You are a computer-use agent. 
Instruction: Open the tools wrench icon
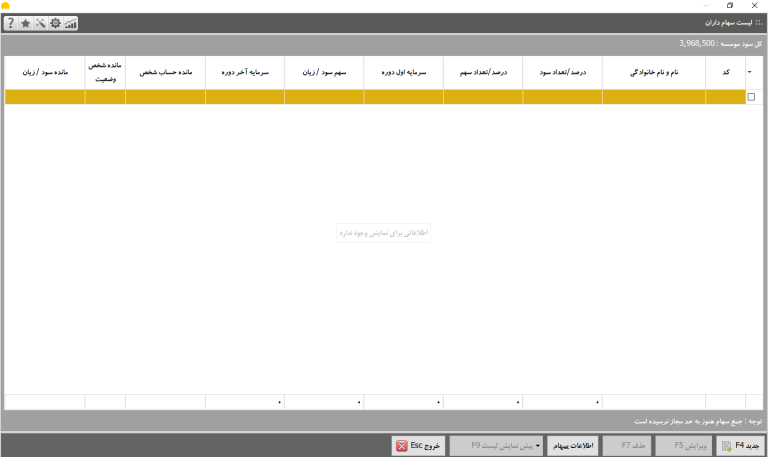click(x=41, y=23)
